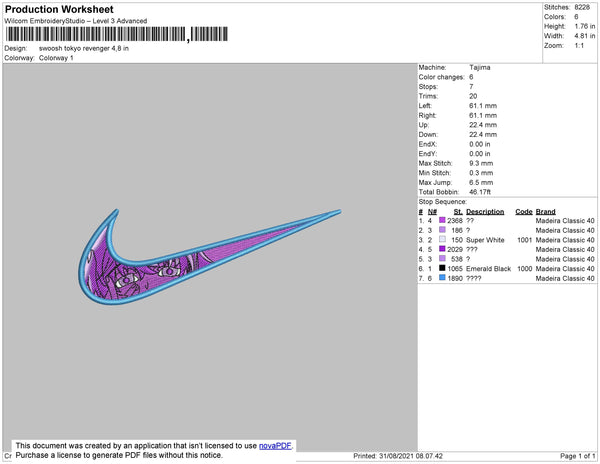600x464 pixels.
Task: Click the 'Page 1 of 1' footer text
Action: pyautogui.click(x=578, y=456)
